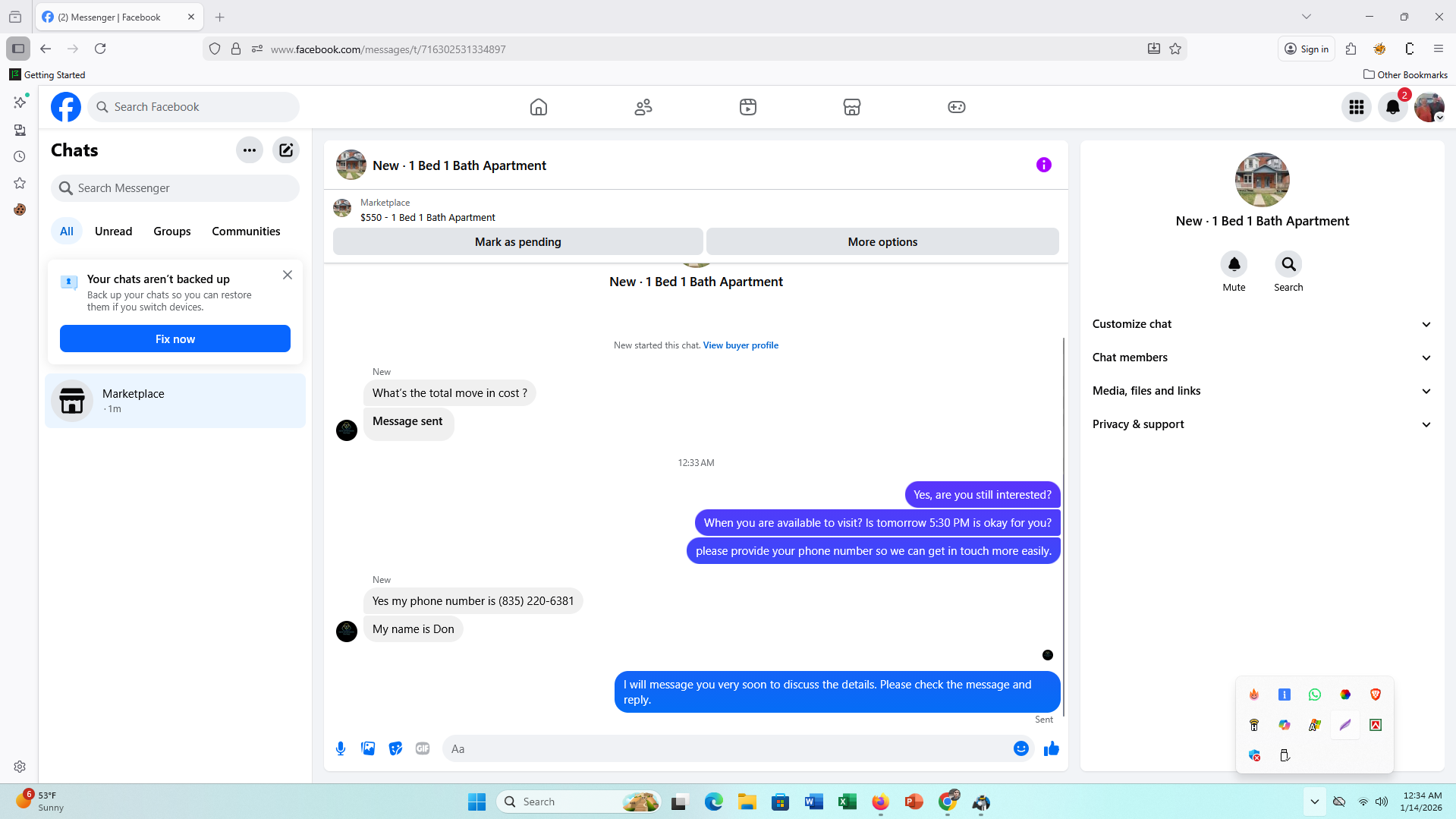Bookmark this page star icon
The height and width of the screenshot is (819, 1456).
(1175, 49)
